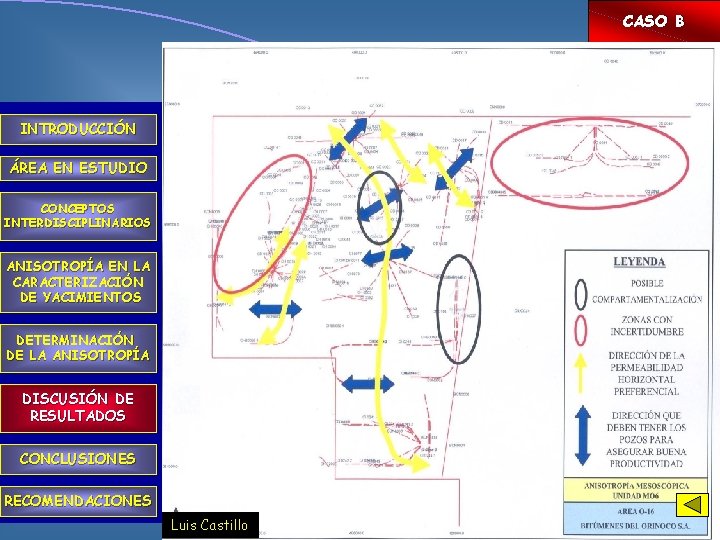Click the yellow arrow legend symbol

pyautogui.click(x=581, y=373)
